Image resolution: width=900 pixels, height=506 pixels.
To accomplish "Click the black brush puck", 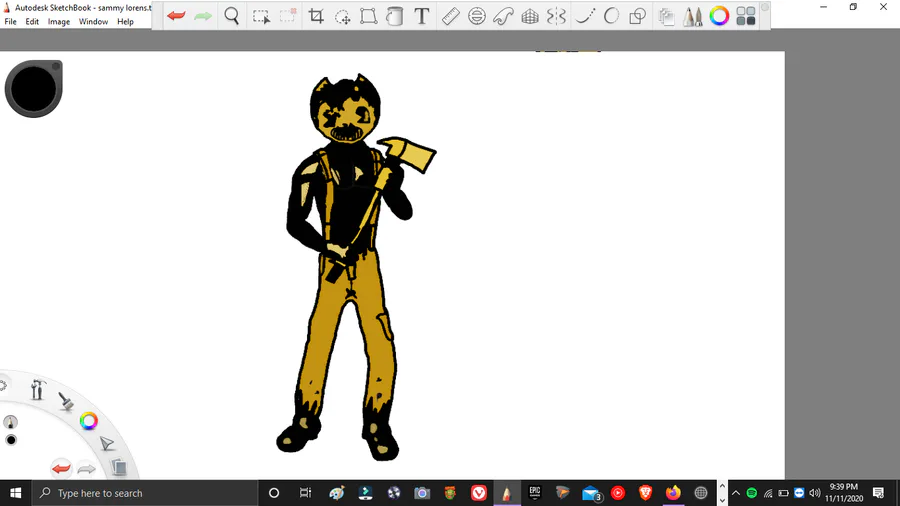I will tap(33, 89).
